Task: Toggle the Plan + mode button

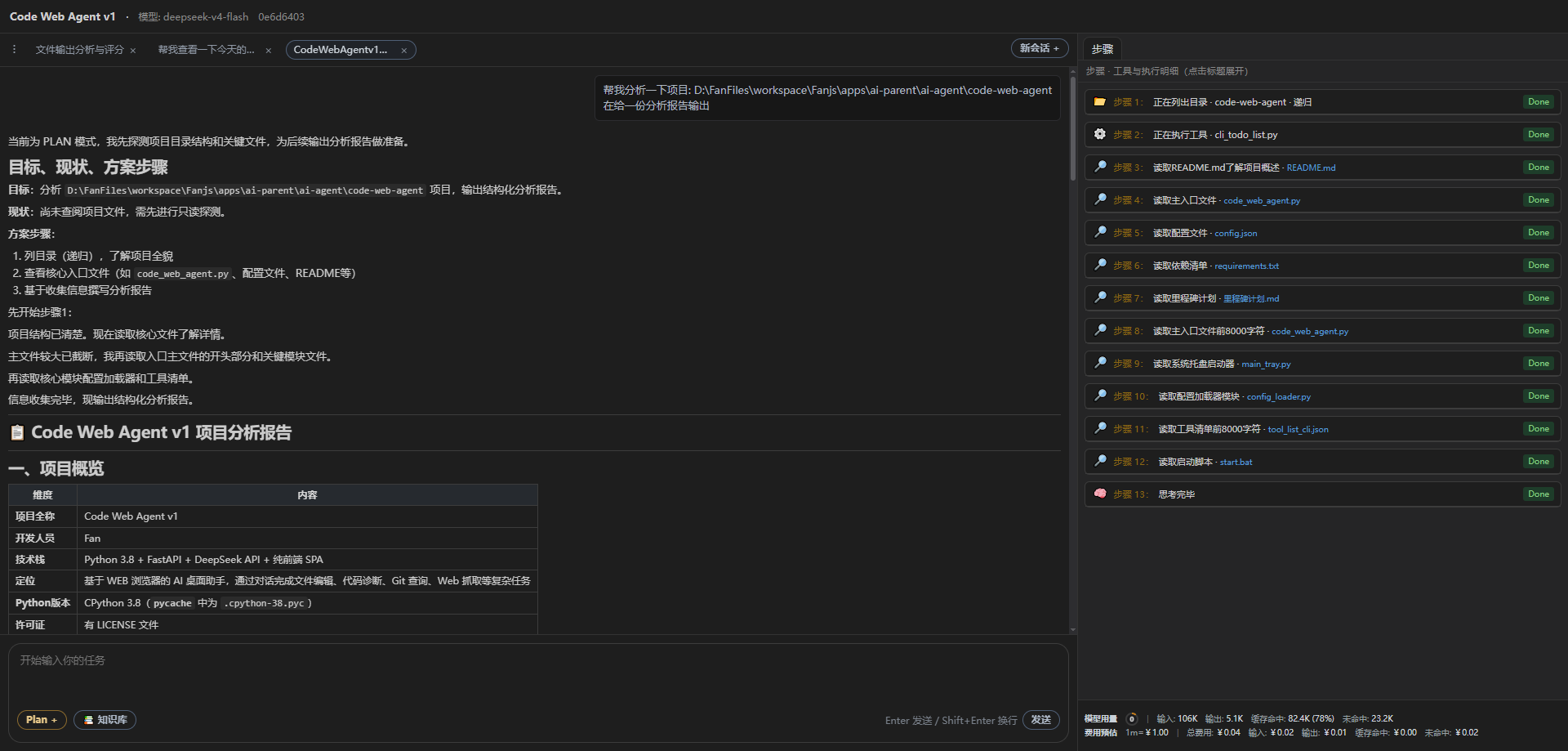Action: (x=42, y=720)
